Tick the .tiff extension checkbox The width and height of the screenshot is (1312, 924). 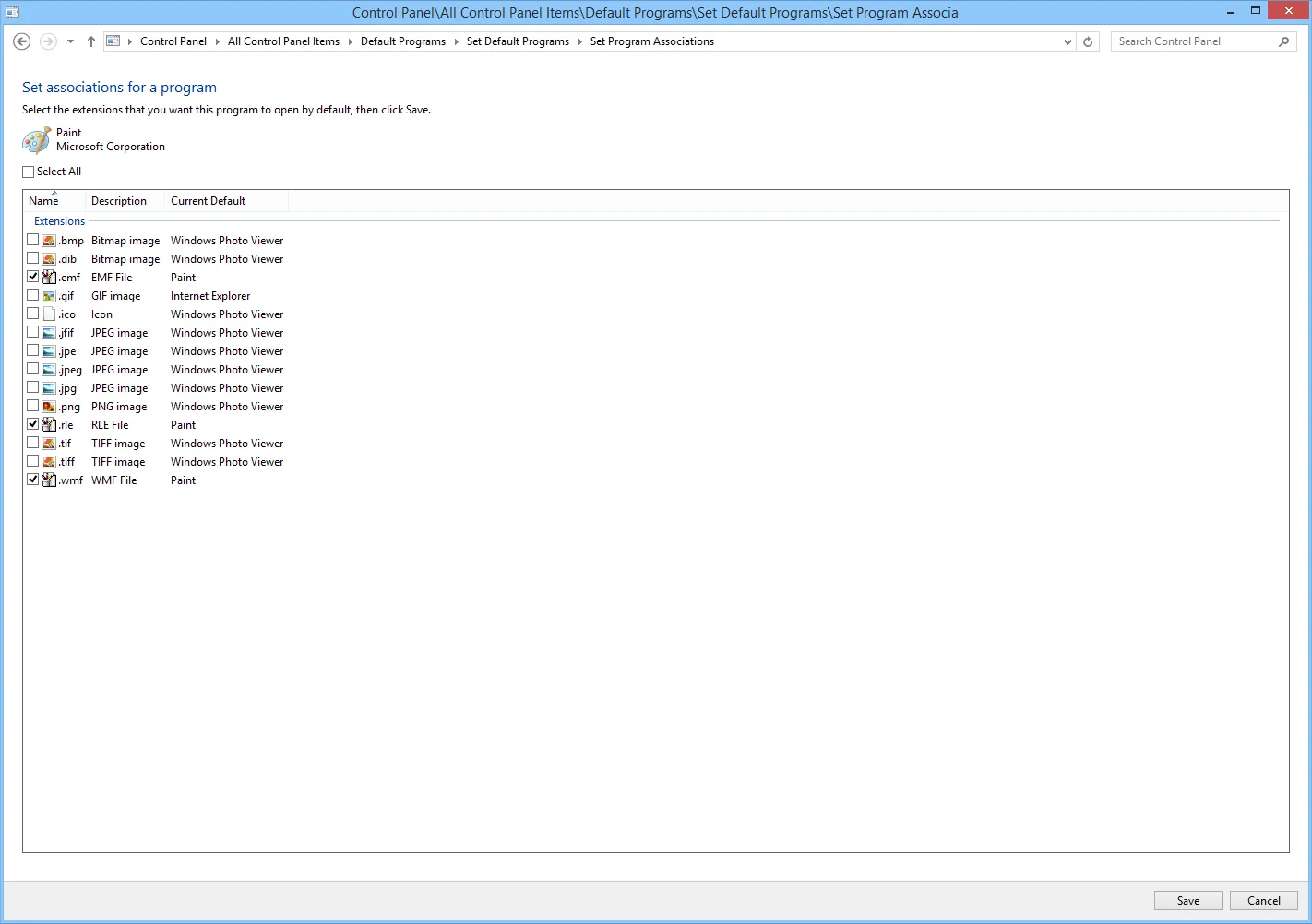pos(33,461)
